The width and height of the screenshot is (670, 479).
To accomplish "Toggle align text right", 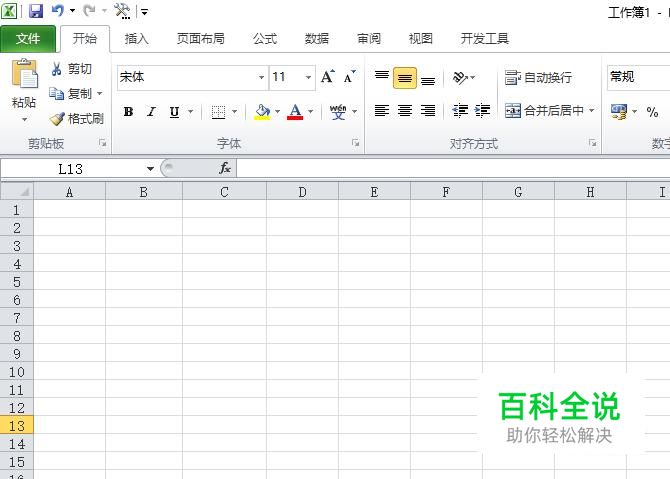I will [428, 111].
